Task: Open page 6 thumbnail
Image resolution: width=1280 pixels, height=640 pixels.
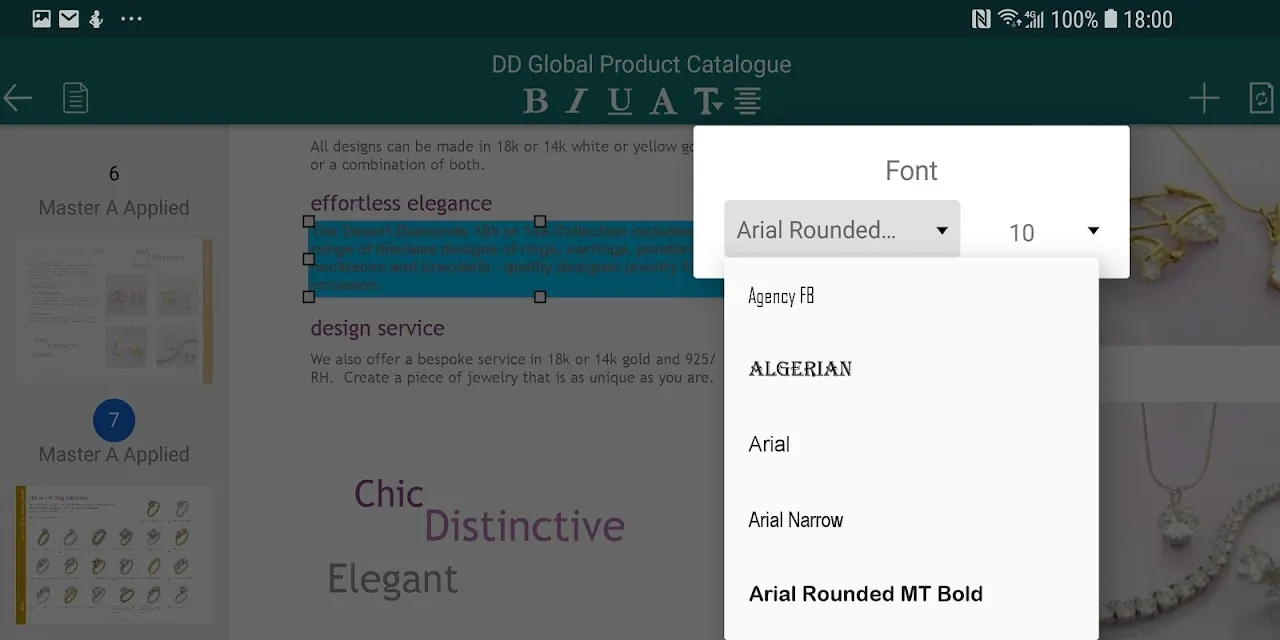Action: (113, 310)
